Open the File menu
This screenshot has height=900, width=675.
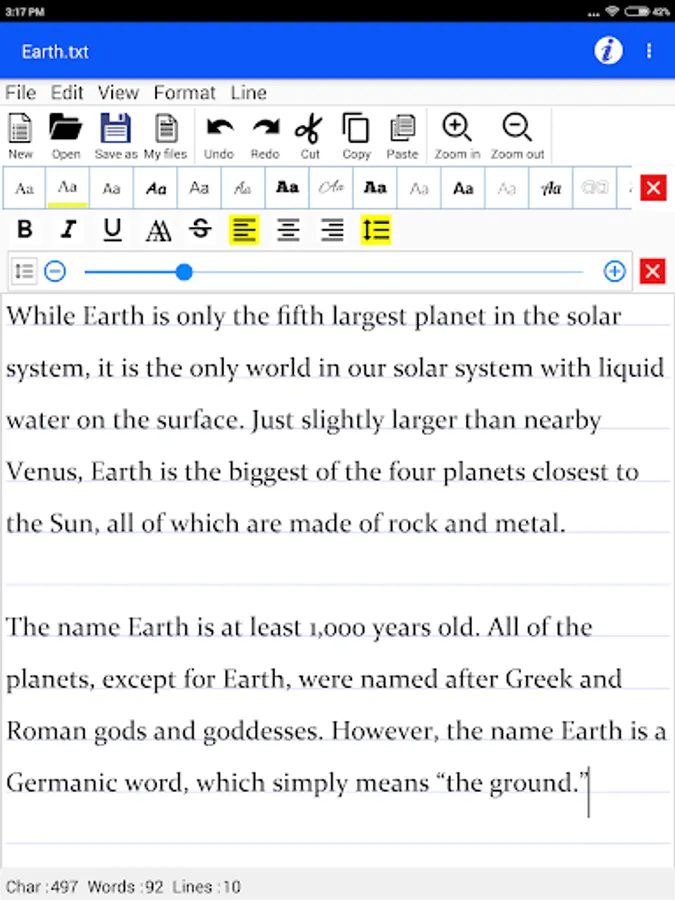click(x=21, y=92)
